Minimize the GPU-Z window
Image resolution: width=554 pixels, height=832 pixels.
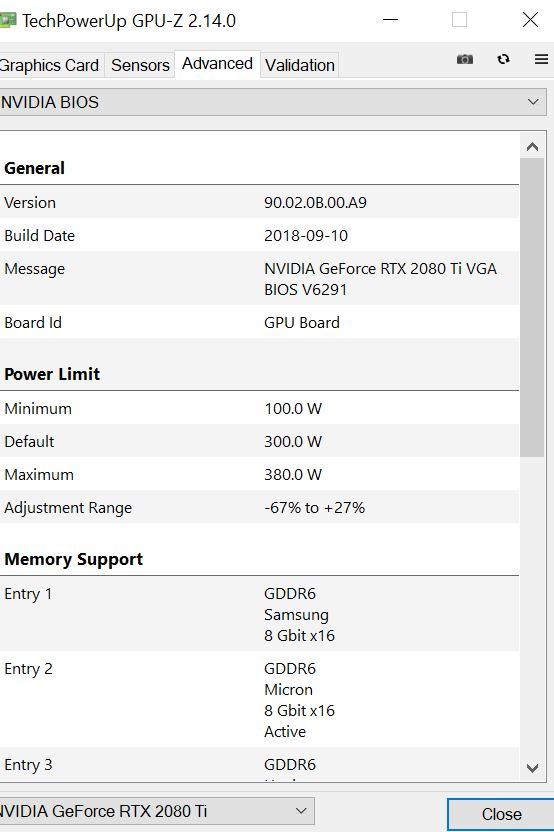pyautogui.click(x=391, y=20)
